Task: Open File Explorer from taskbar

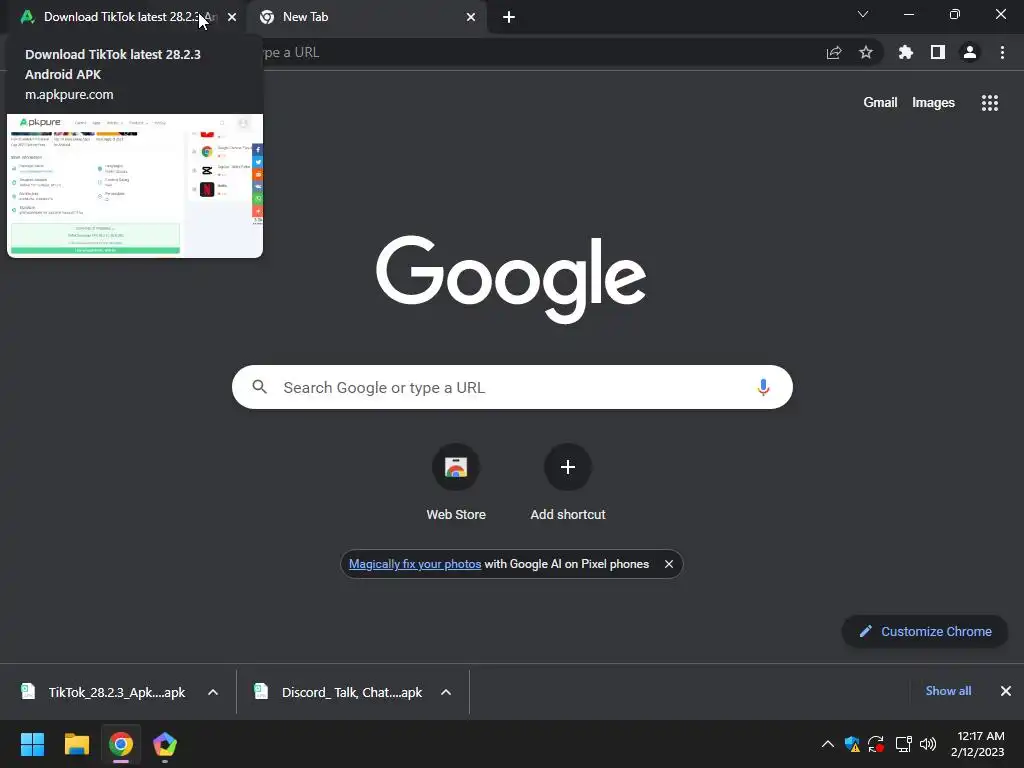Action: click(x=76, y=744)
